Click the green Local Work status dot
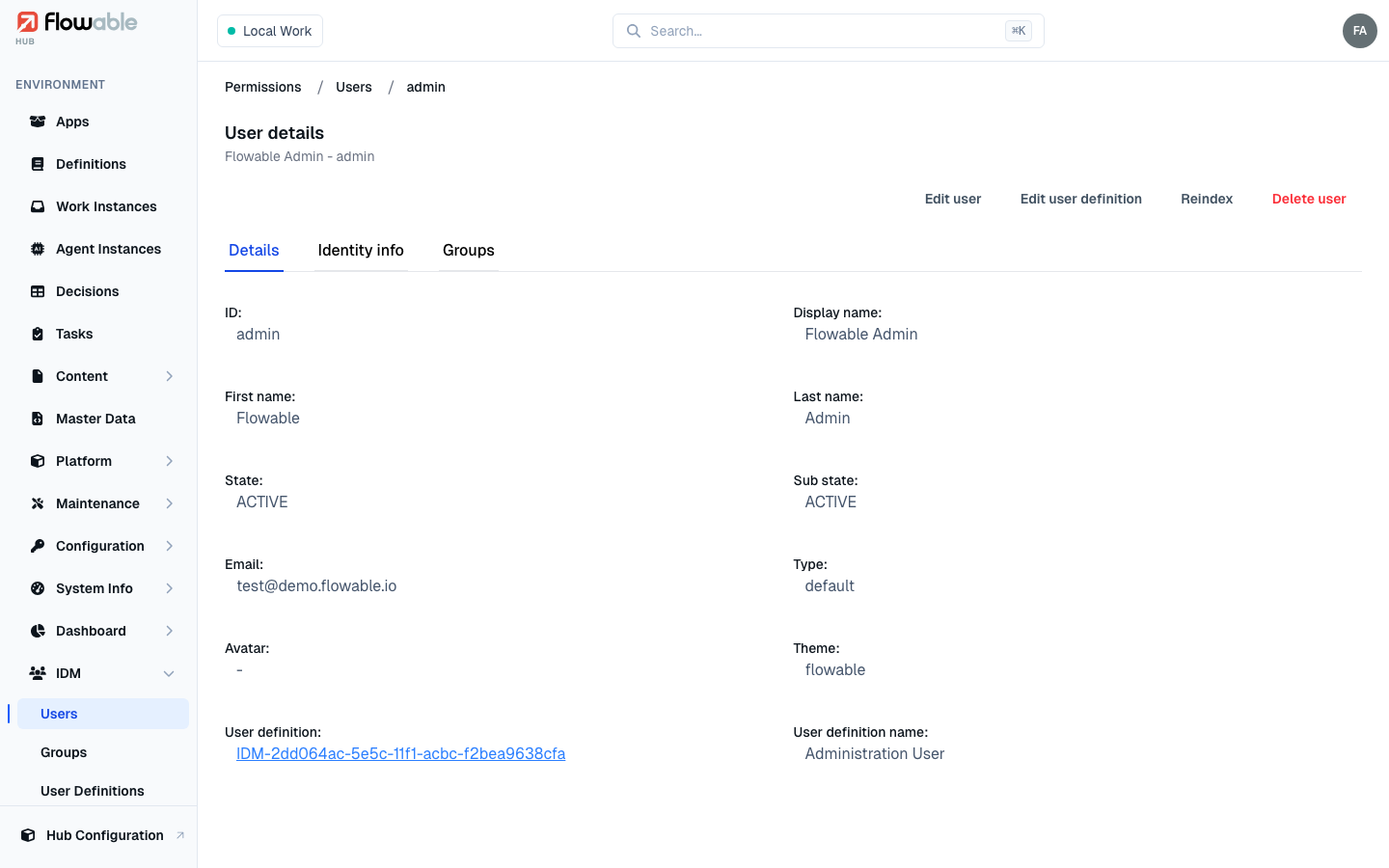This screenshot has height=868, width=1389. pyautogui.click(x=231, y=31)
